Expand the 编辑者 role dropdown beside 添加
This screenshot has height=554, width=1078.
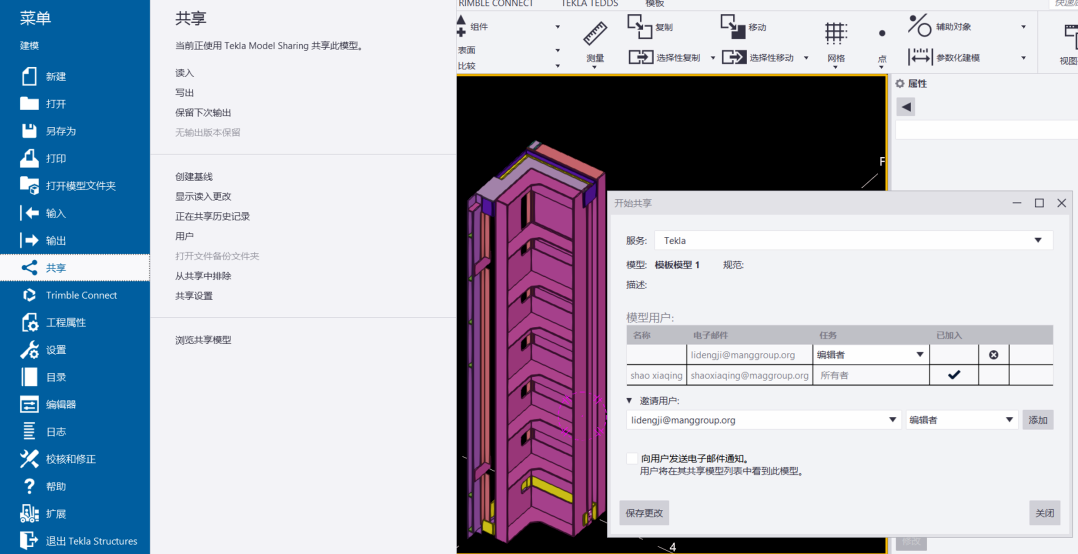(1009, 421)
